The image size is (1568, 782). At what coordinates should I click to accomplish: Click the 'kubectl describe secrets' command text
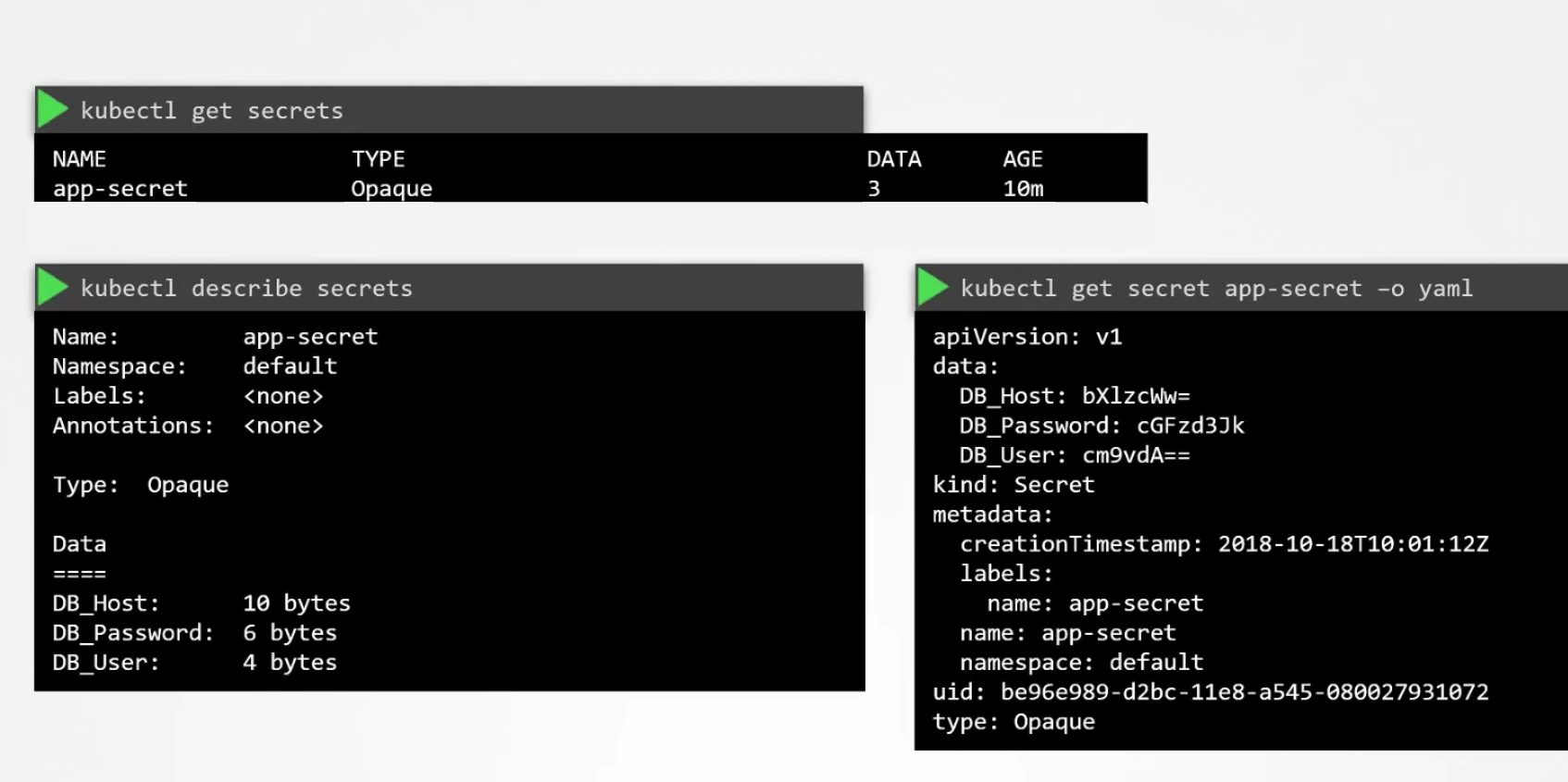(246, 289)
